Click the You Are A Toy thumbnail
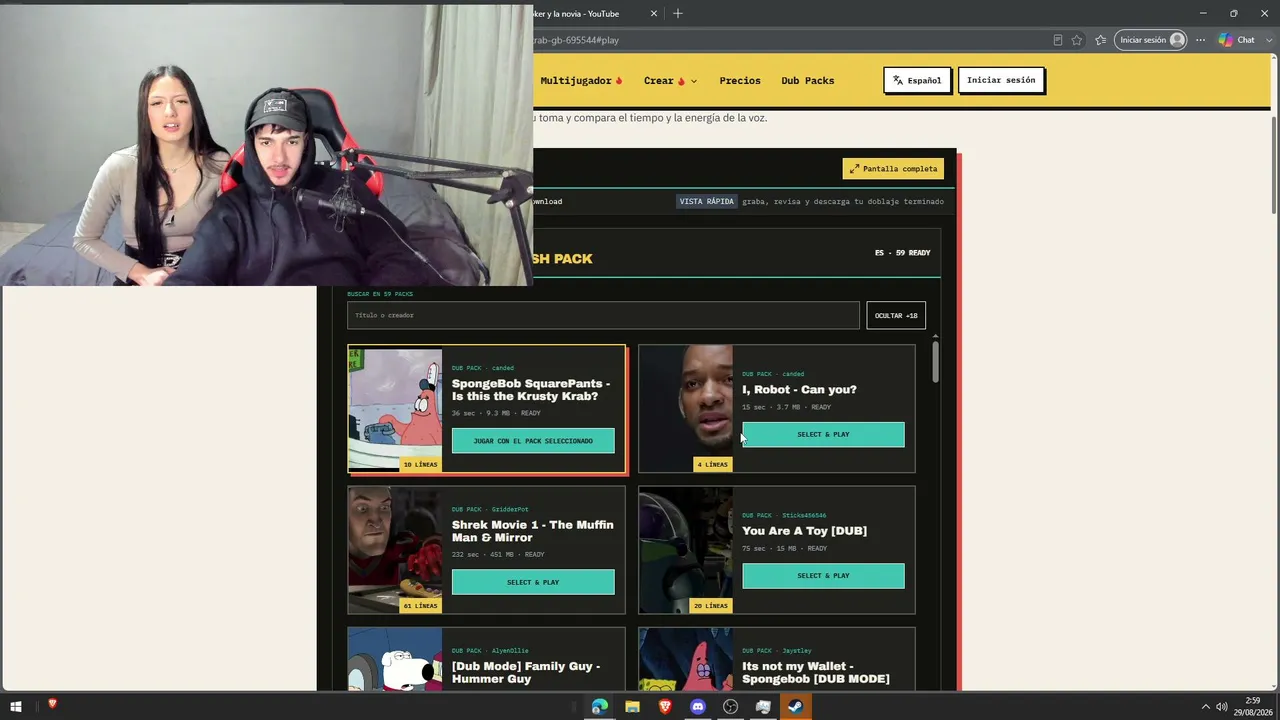Image resolution: width=1280 pixels, height=720 pixels. point(686,550)
